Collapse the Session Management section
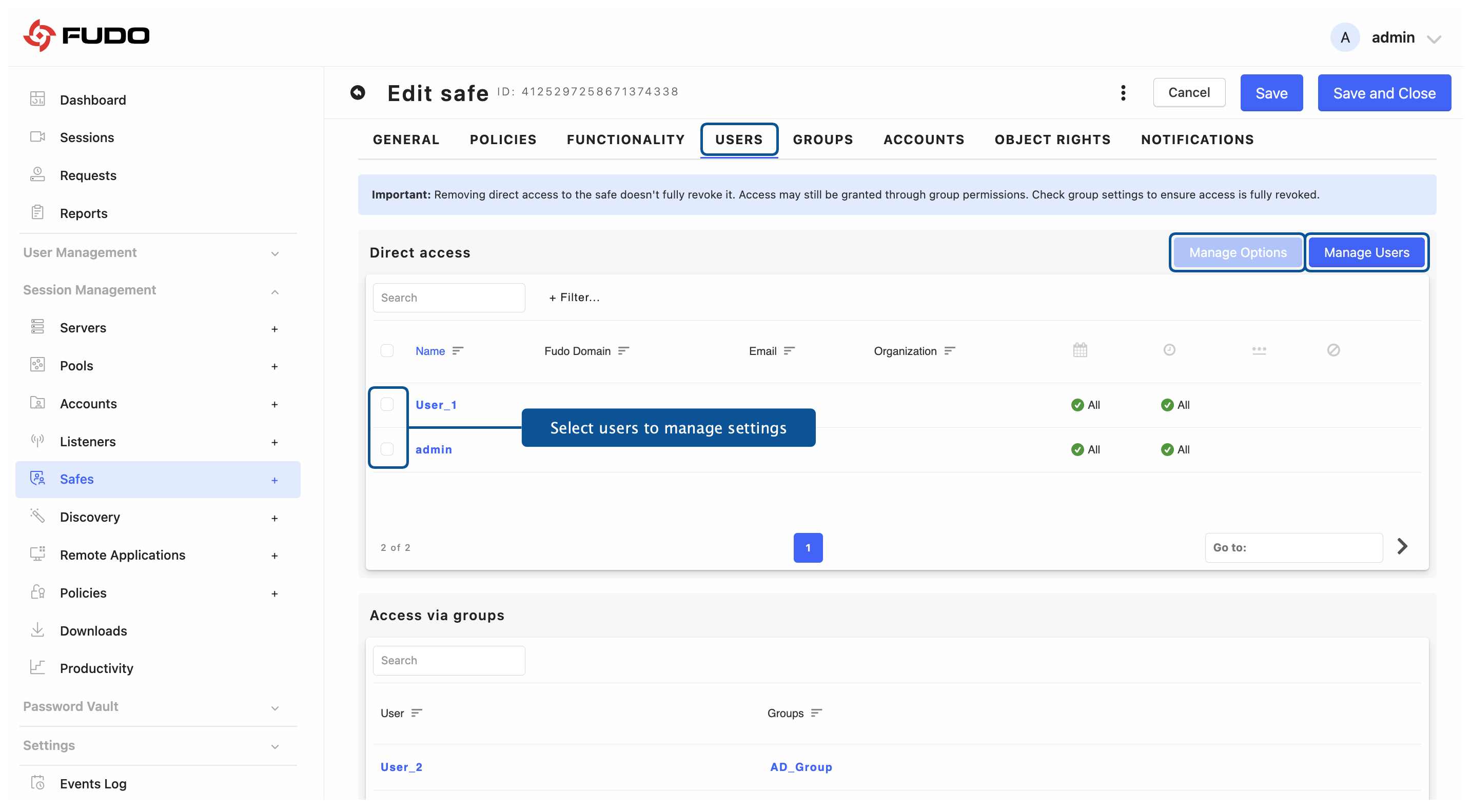This screenshot has width=1471, height=812. coord(274,291)
